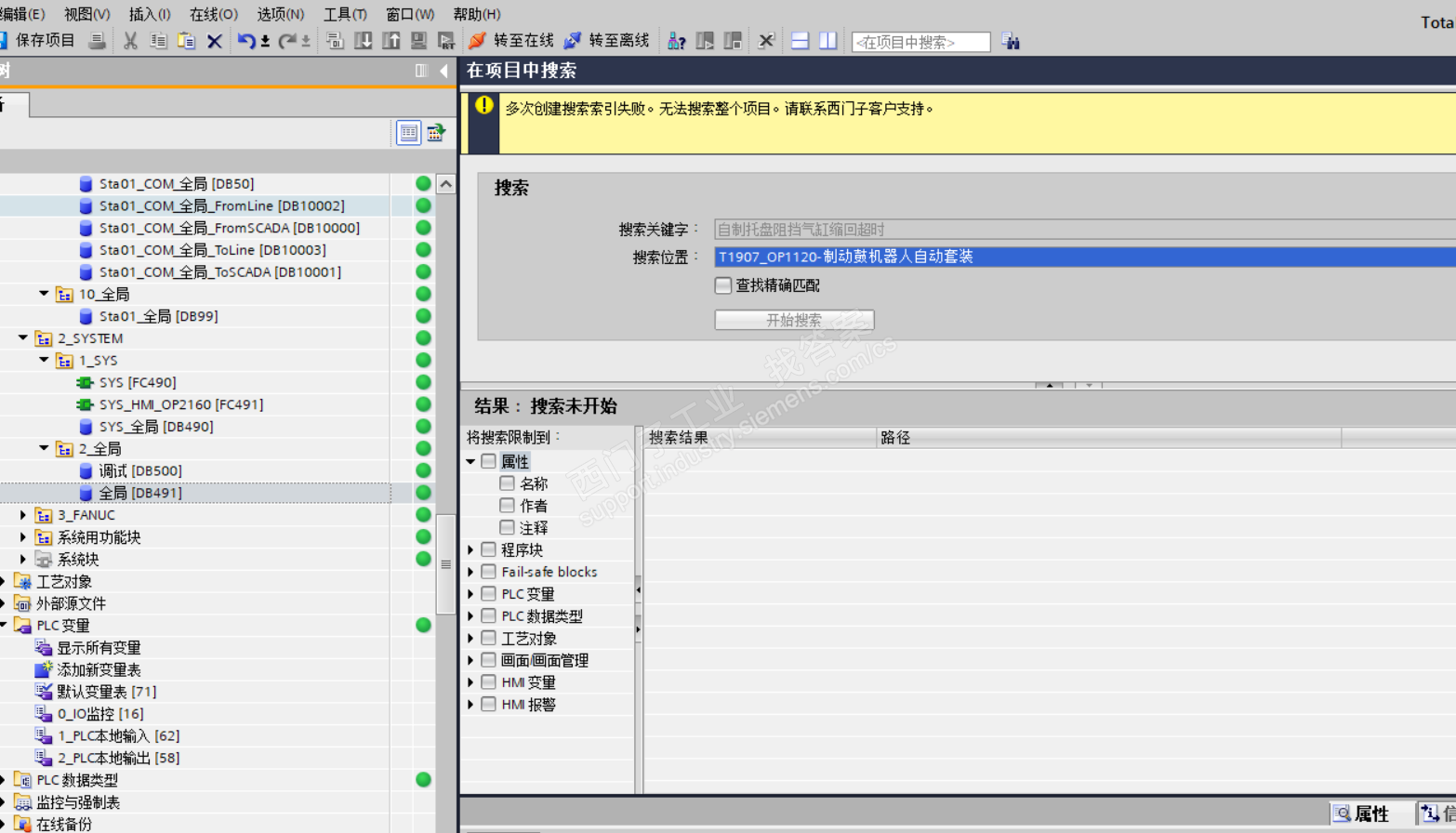Click the print icon in toolbar
Viewport: 1456px width, 833px height.
coord(97,41)
